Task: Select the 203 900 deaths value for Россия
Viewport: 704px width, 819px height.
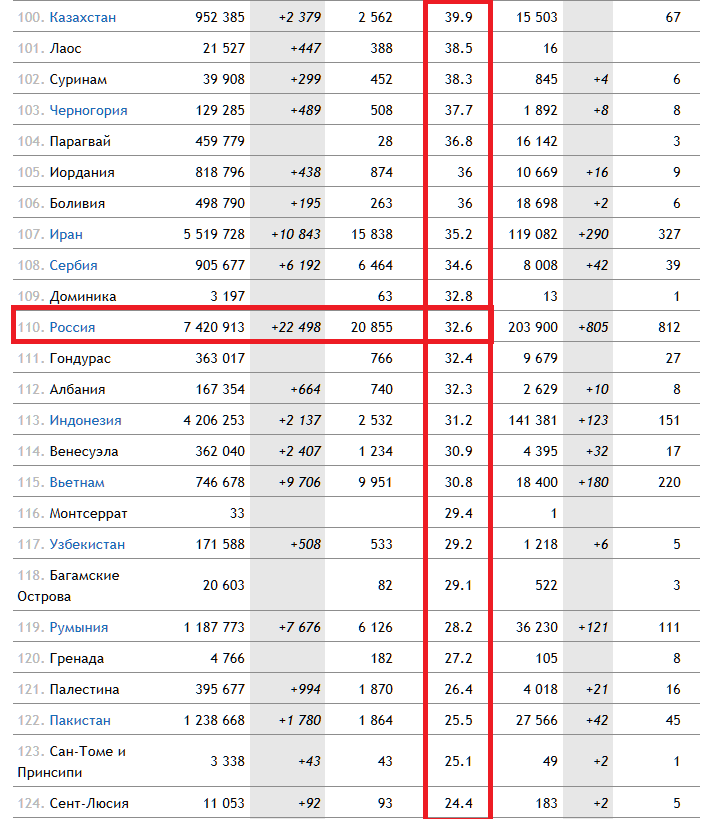Action: [x=533, y=327]
